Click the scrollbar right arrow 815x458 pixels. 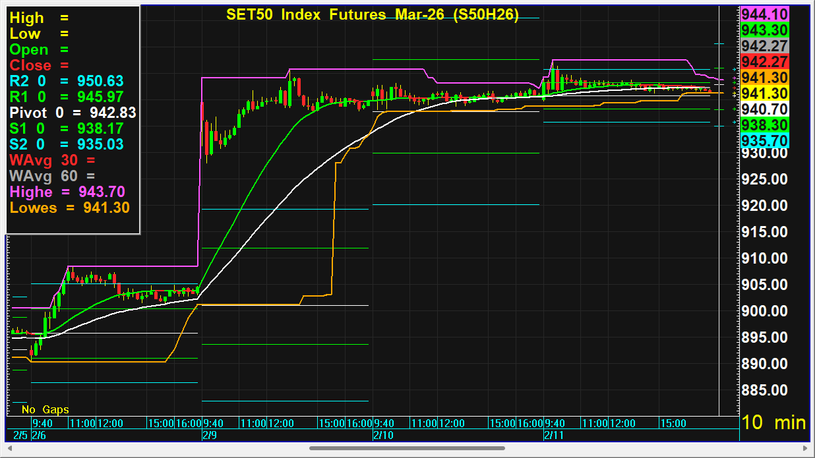click(x=808, y=448)
